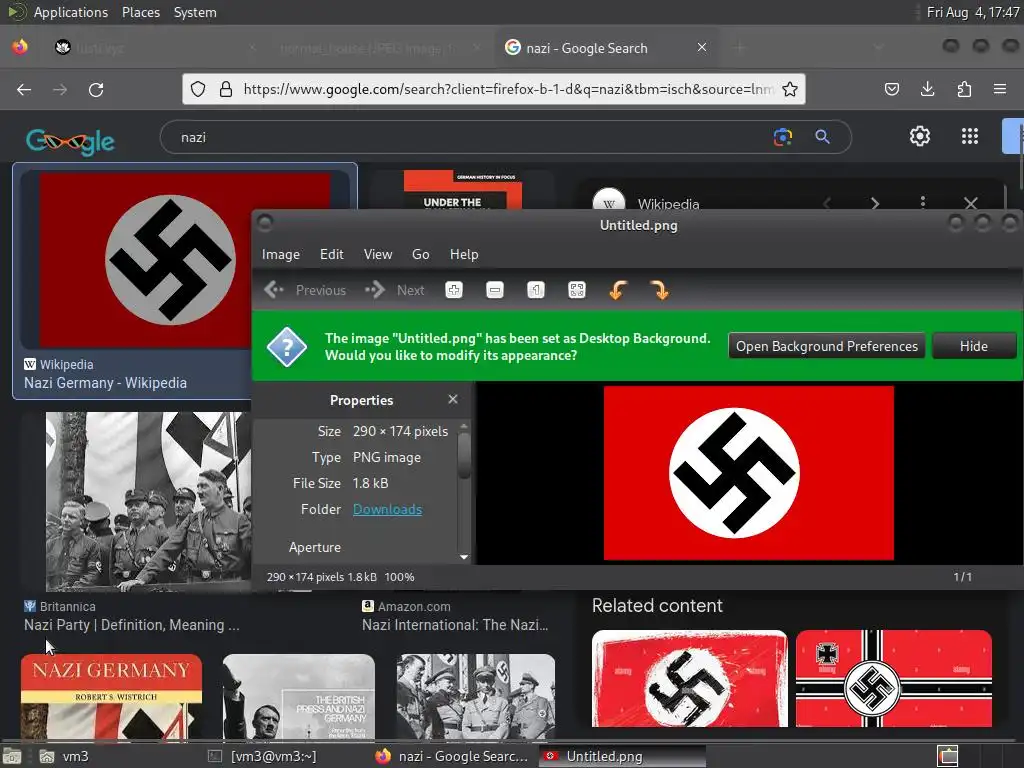Image resolution: width=1024 pixels, height=768 pixels.
Task: Open a new Firefox tab
Action: [x=739, y=47]
